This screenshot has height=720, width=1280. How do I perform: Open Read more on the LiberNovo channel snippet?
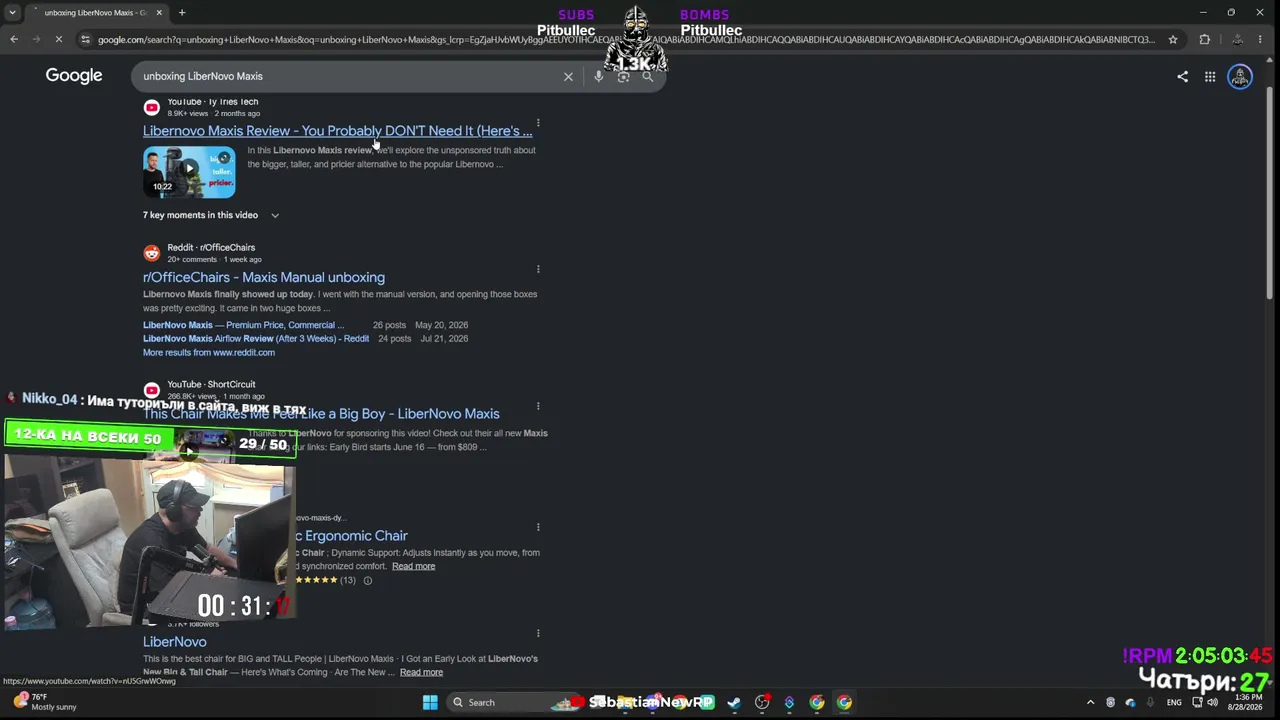click(421, 672)
